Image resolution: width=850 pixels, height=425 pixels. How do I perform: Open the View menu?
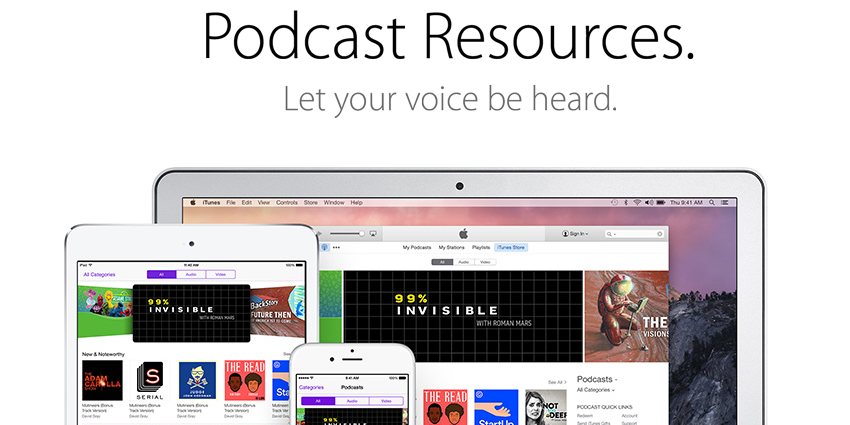(x=263, y=203)
